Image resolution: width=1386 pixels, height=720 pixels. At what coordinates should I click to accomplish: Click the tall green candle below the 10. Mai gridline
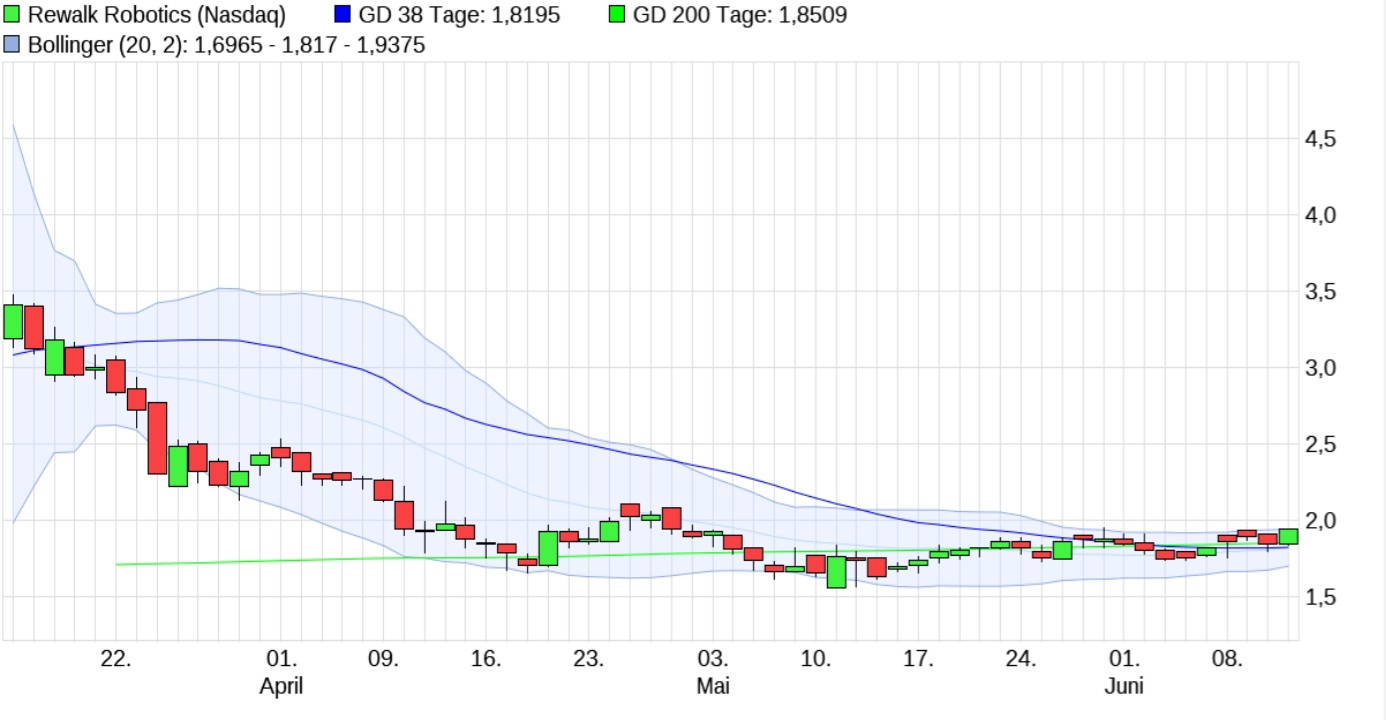pyautogui.click(x=836, y=572)
